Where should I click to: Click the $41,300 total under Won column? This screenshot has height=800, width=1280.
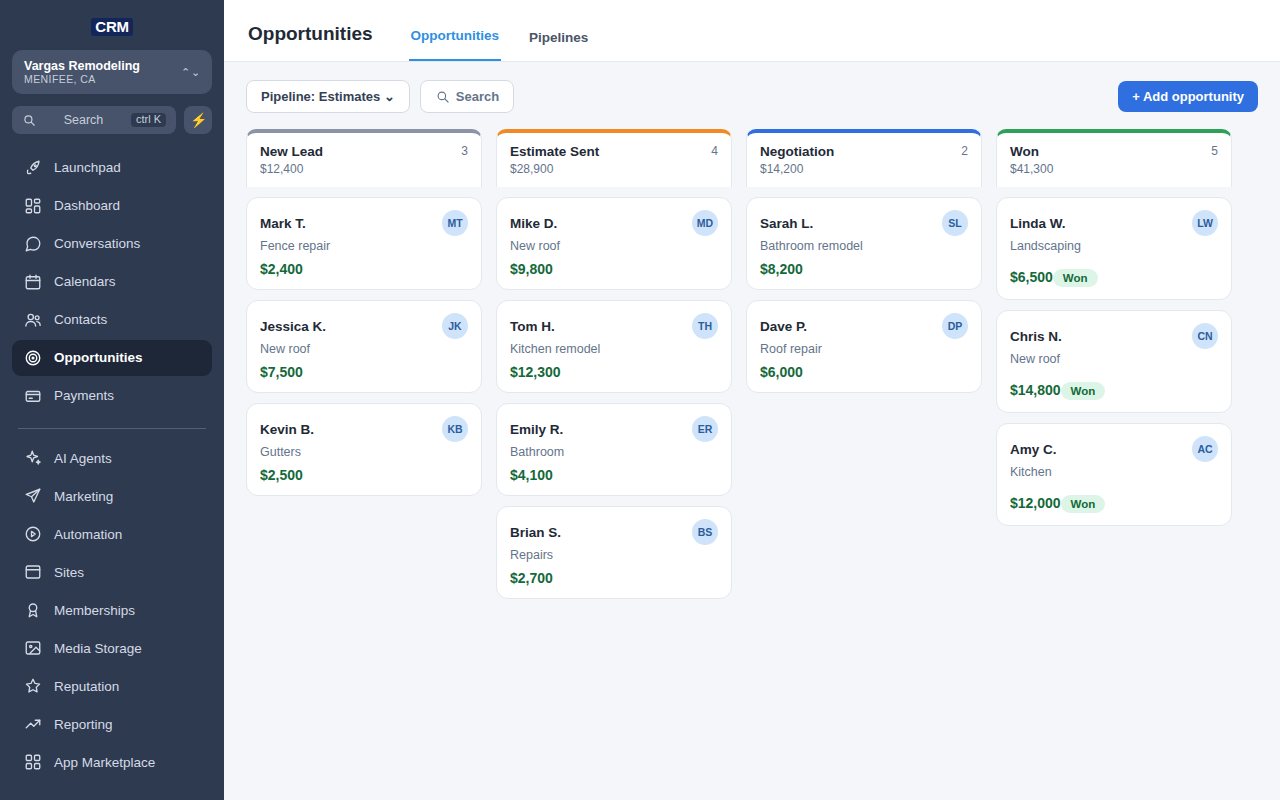point(1031,169)
